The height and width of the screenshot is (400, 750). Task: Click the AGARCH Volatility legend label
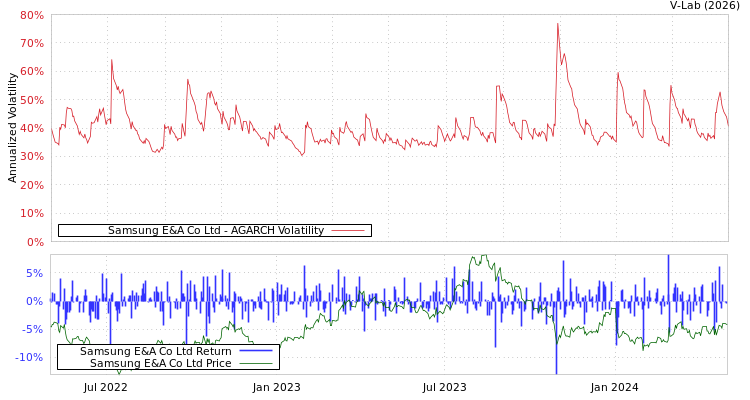(x=215, y=231)
